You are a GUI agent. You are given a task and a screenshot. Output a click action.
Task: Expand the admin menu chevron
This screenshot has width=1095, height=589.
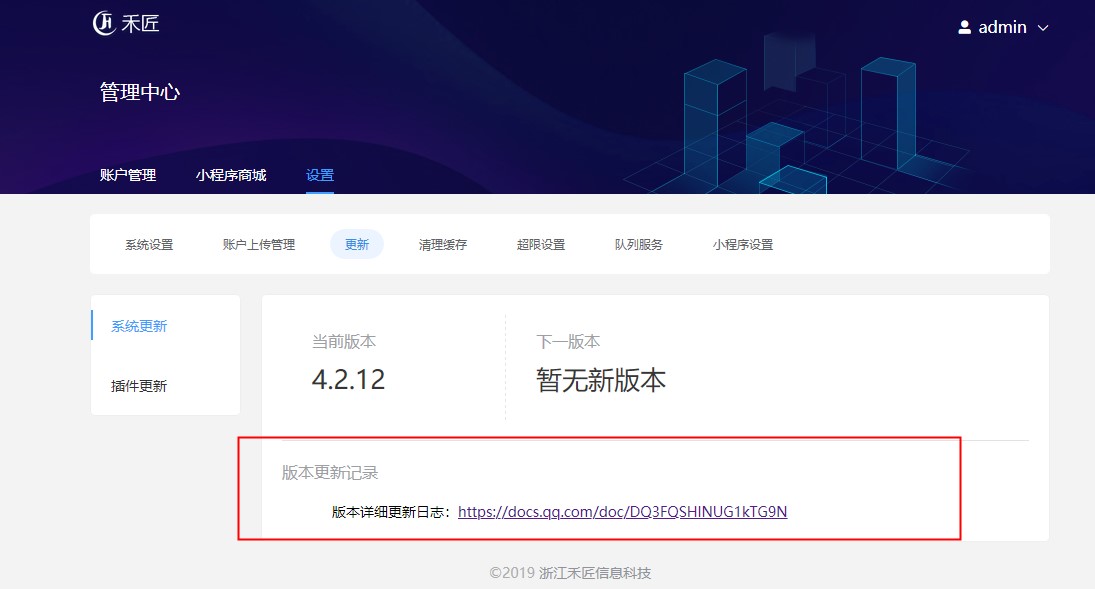click(x=1042, y=28)
